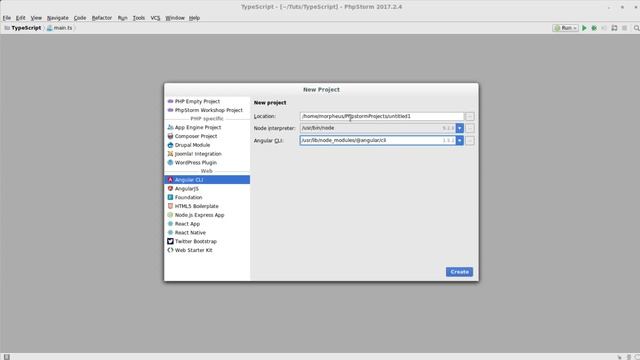Browse for project Location folder
The height and width of the screenshot is (360, 640).
coord(470,116)
